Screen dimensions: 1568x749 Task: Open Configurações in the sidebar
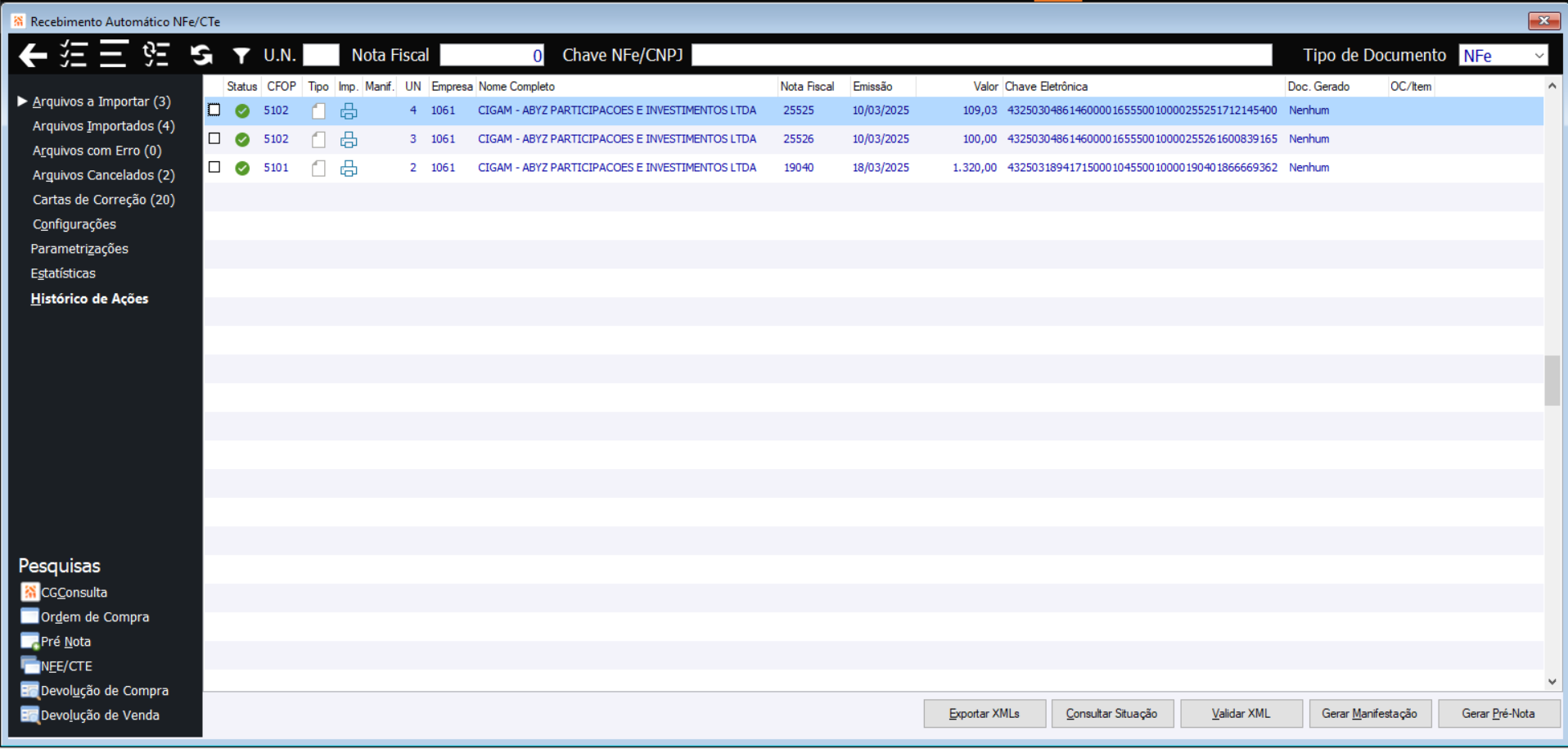point(74,224)
